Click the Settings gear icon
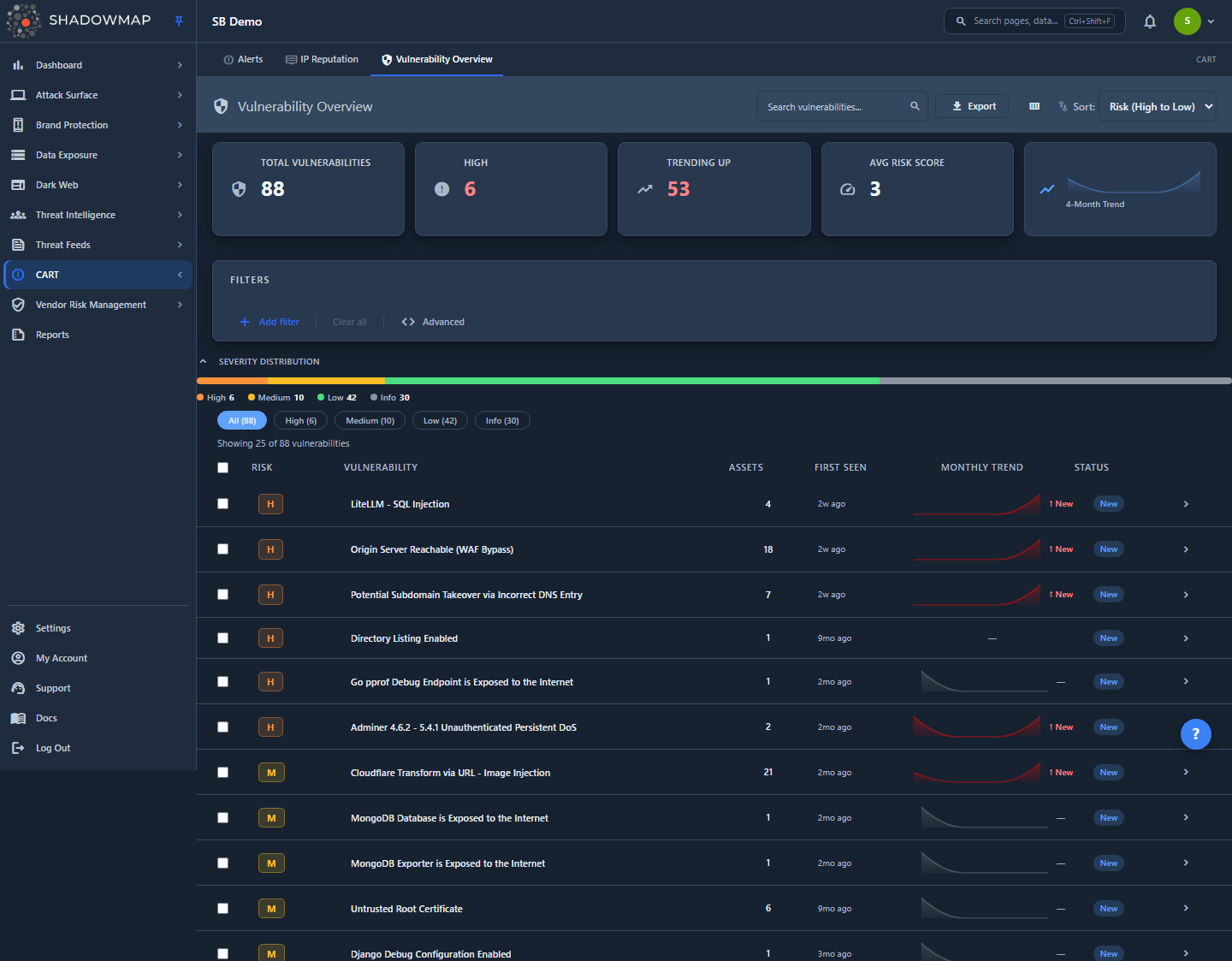 click(x=18, y=628)
